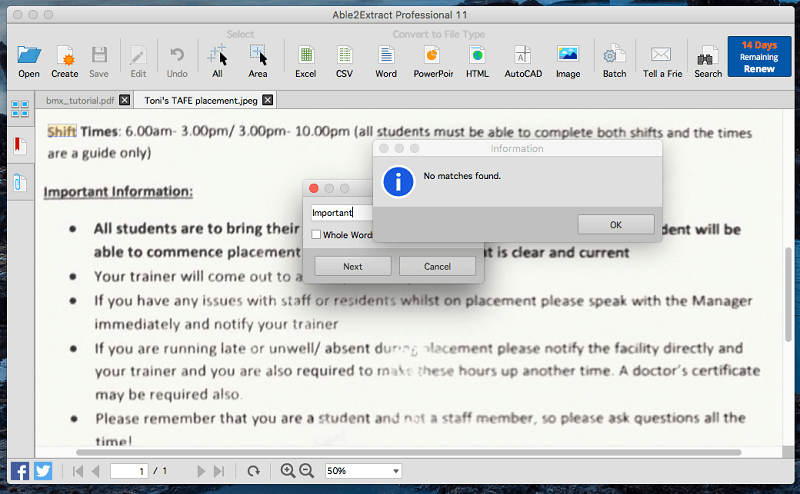Close Toni's TAFE placement.jpeg tab
The height and width of the screenshot is (494, 800).
[x=267, y=100]
